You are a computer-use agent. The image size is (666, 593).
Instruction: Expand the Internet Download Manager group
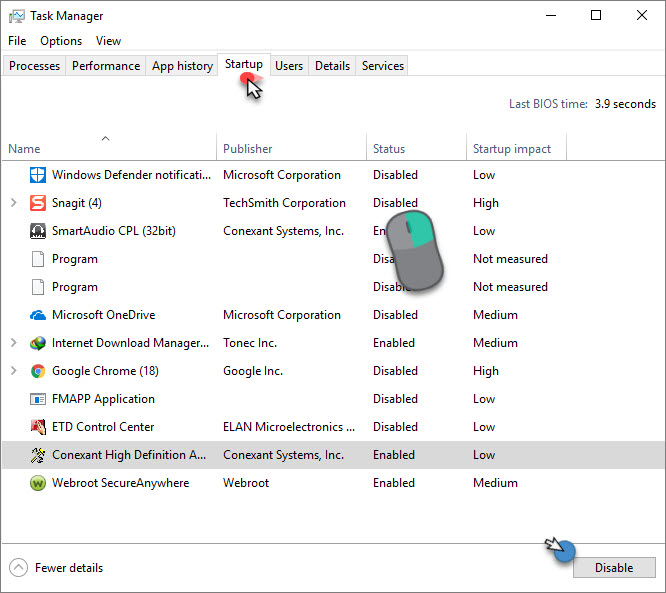[14, 343]
